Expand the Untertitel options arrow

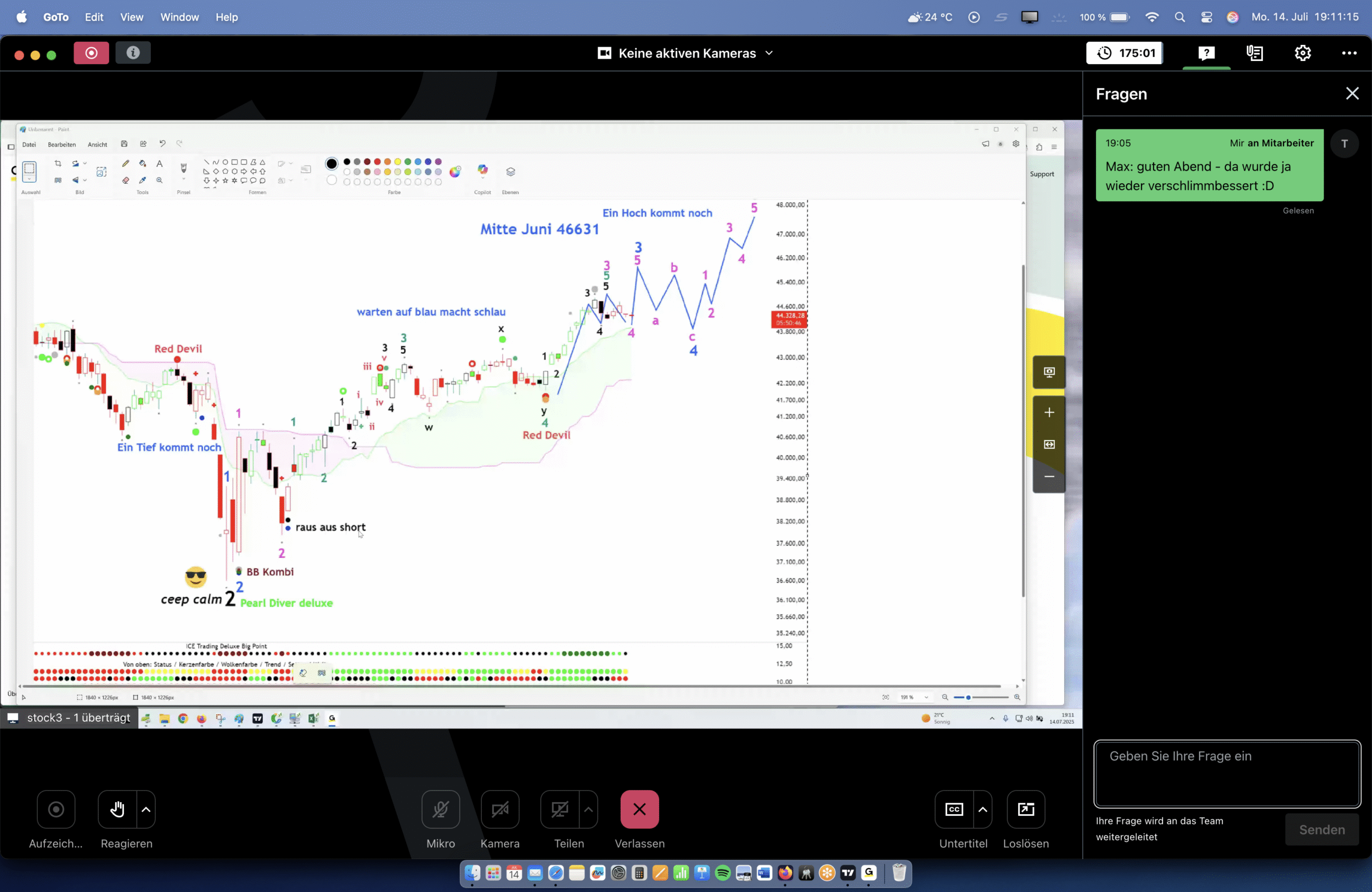click(983, 809)
